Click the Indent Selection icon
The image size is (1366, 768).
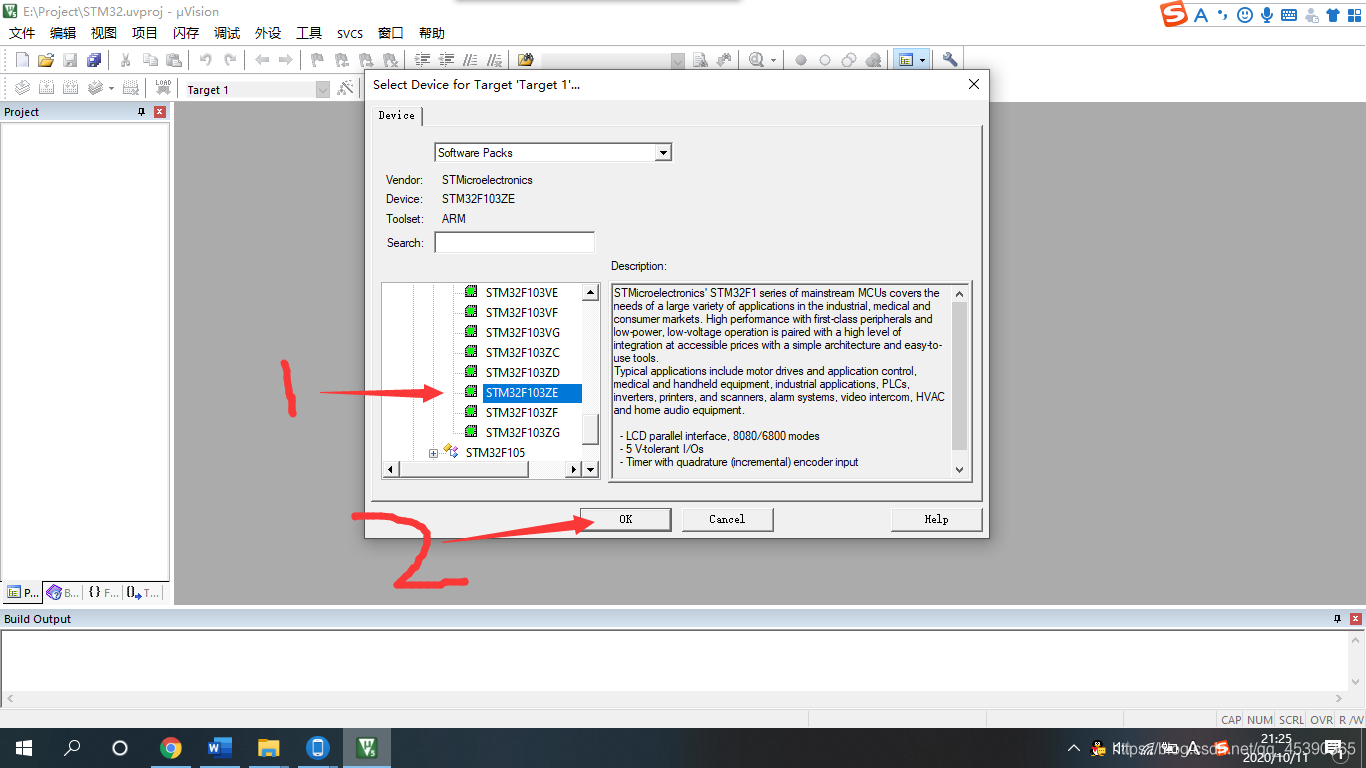pyautogui.click(x=422, y=60)
